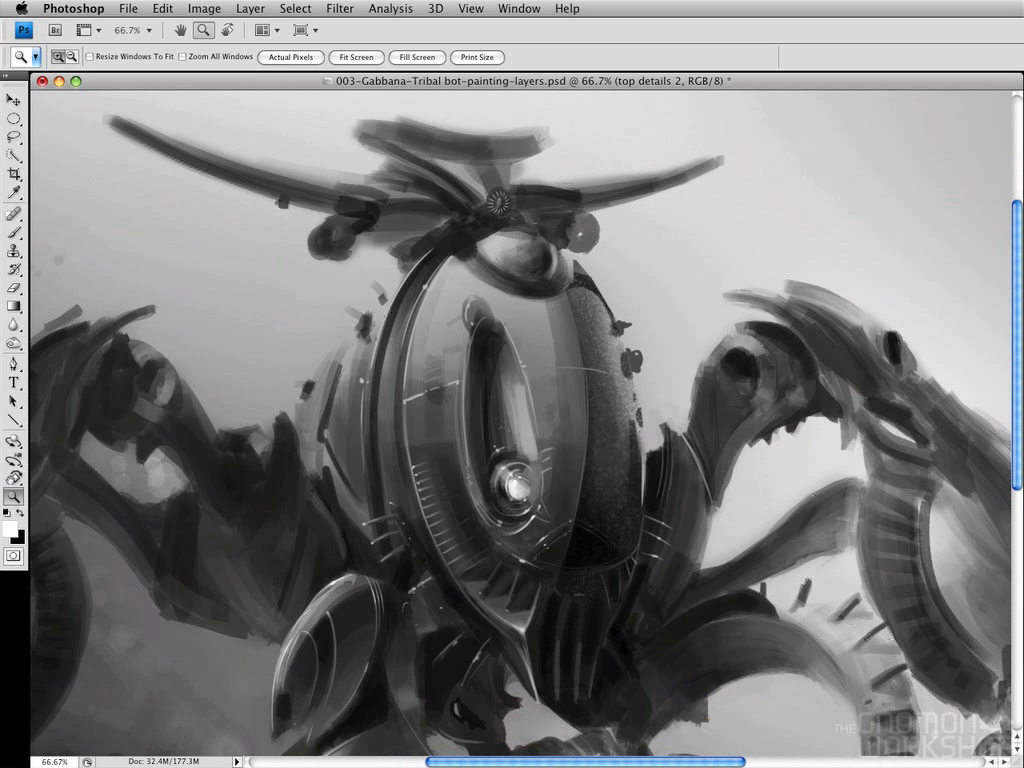Open the 3D menu
This screenshot has height=768, width=1024.
click(x=435, y=8)
